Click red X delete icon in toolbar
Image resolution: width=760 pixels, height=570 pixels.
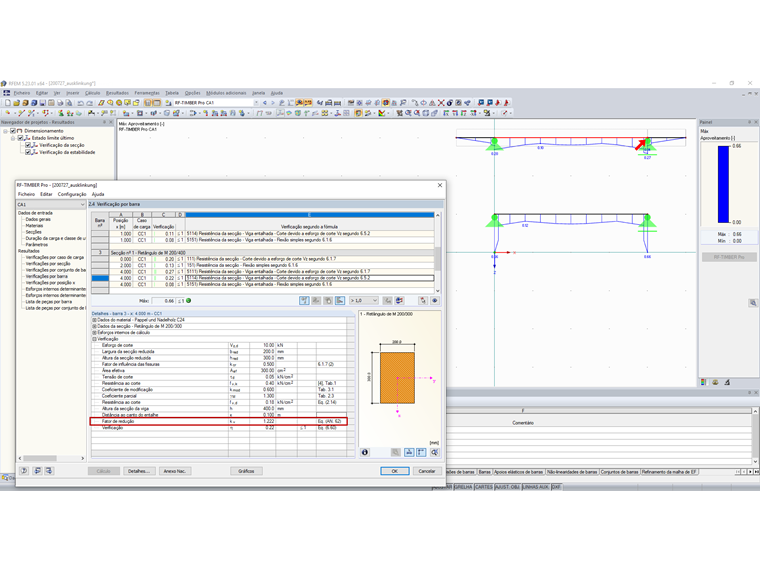[441, 103]
